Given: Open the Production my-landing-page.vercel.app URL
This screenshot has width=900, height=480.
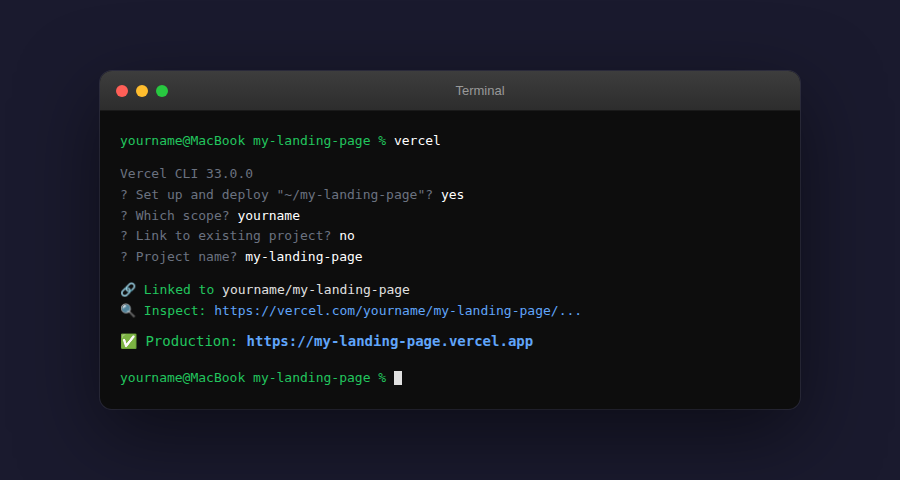Looking at the screenshot, I should coord(389,342).
